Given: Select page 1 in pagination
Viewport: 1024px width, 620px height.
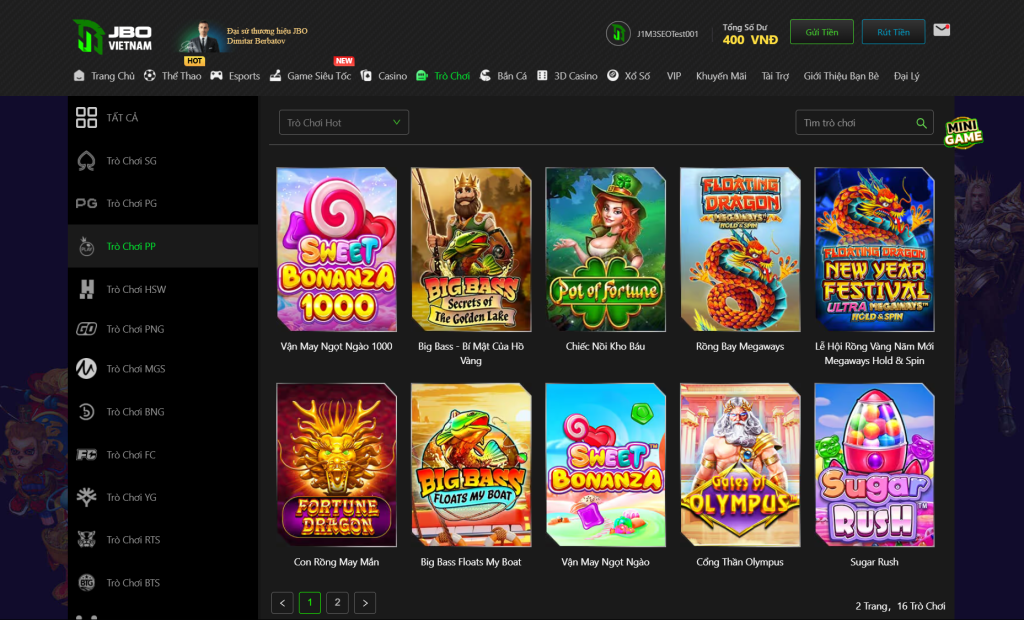Looking at the screenshot, I should 310,602.
